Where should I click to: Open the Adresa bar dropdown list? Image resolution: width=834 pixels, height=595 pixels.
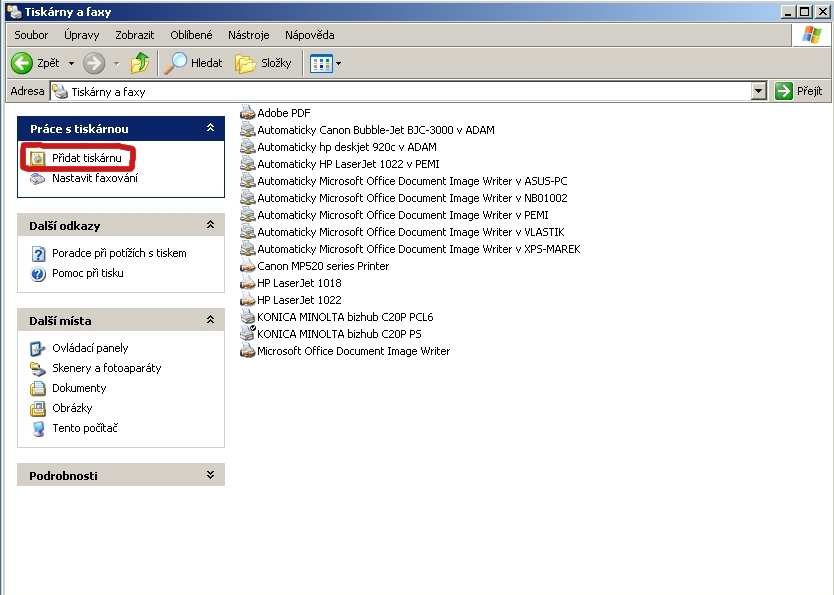pos(758,91)
